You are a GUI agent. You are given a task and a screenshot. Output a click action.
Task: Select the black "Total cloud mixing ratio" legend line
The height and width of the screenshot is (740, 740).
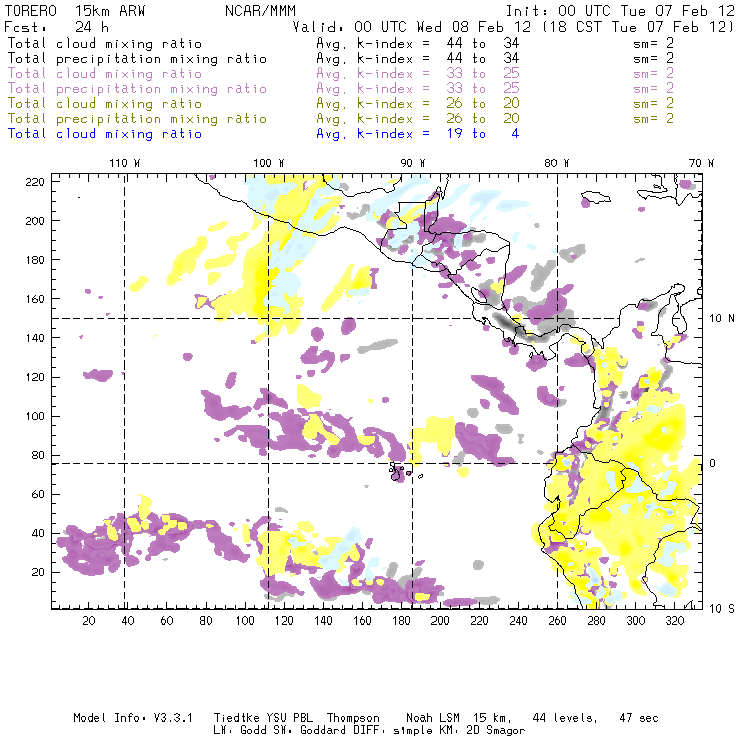pos(105,44)
